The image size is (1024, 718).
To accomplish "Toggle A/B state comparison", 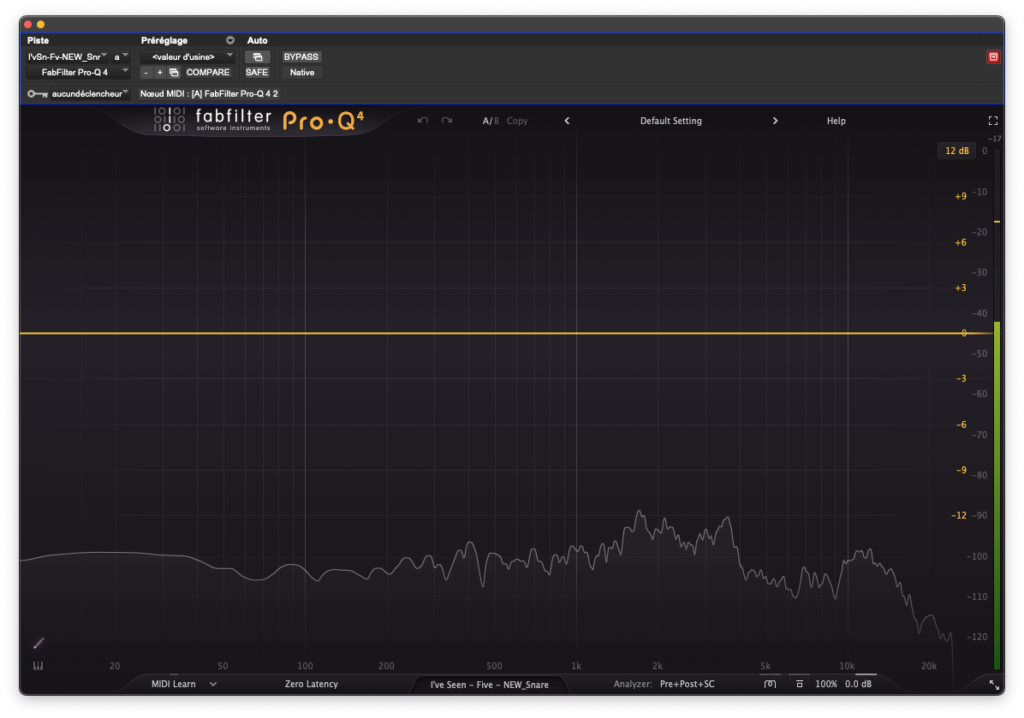I will point(490,121).
